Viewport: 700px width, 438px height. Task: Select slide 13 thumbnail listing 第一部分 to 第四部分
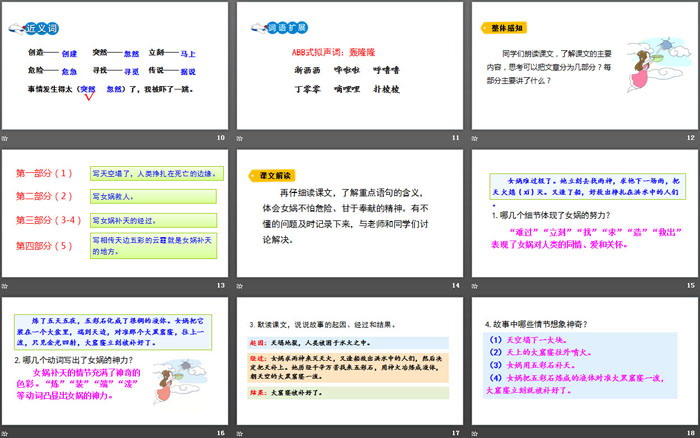click(115, 213)
